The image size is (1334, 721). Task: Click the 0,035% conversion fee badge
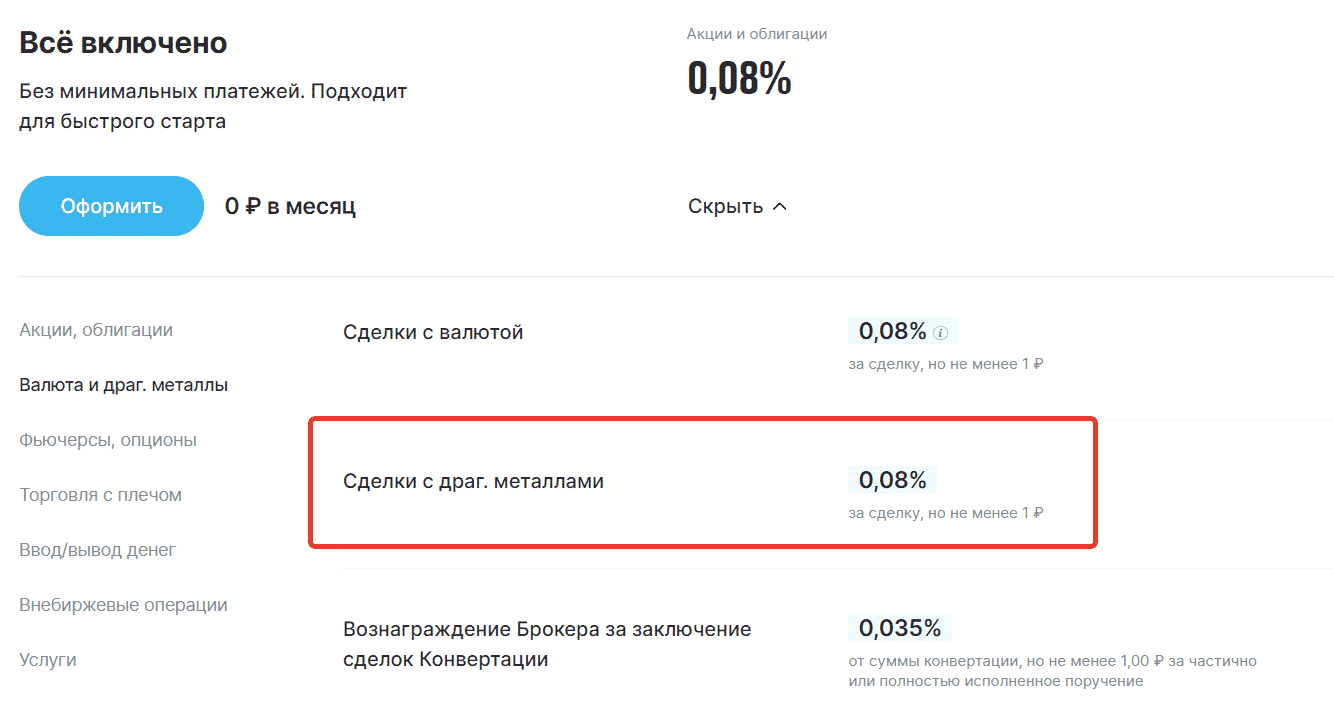[x=899, y=628]
